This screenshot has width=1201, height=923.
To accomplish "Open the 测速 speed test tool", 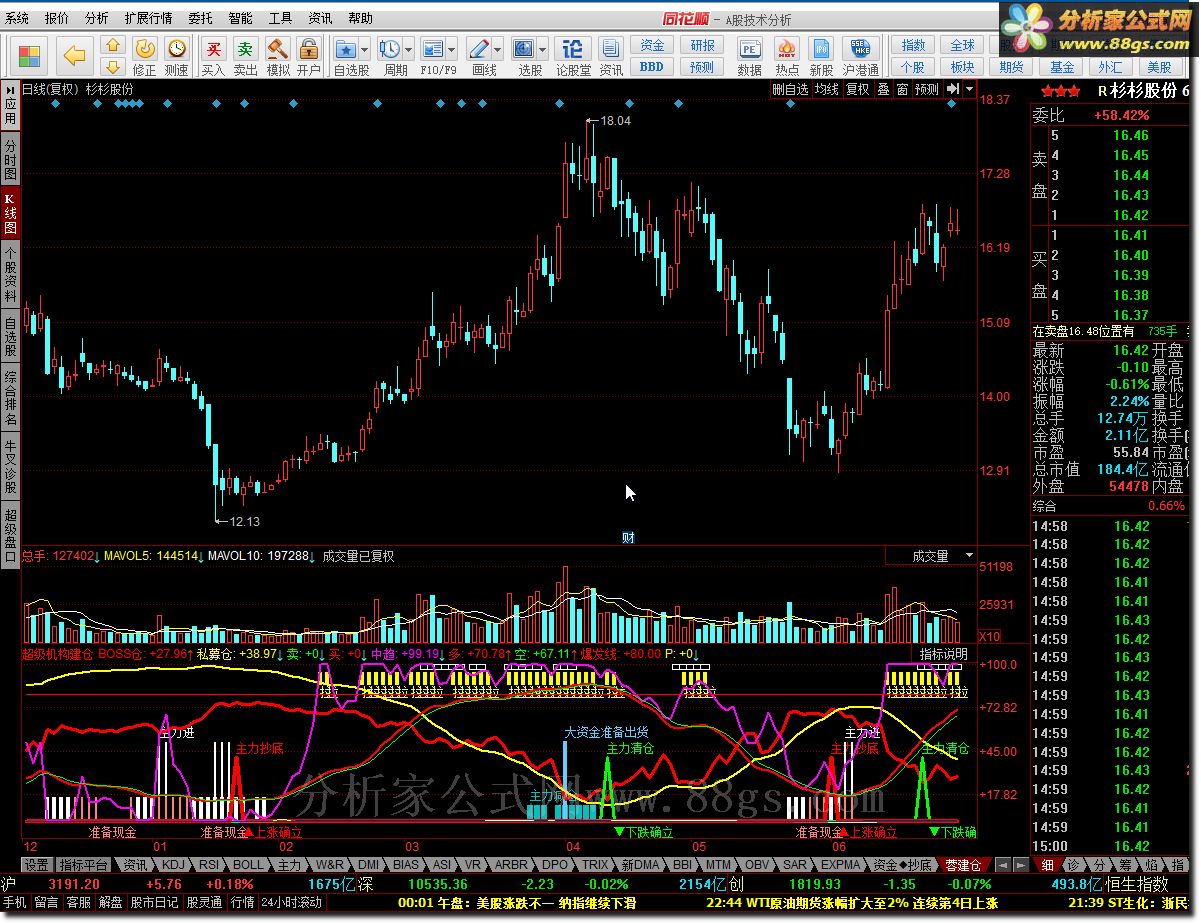I will pyautogui.click(x=177, y=56).
